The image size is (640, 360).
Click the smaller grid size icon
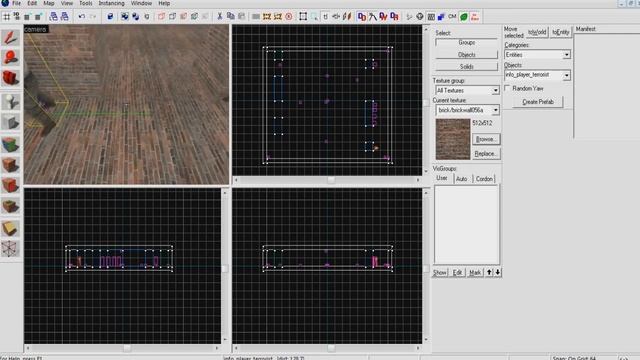click(x=27, y=17)
